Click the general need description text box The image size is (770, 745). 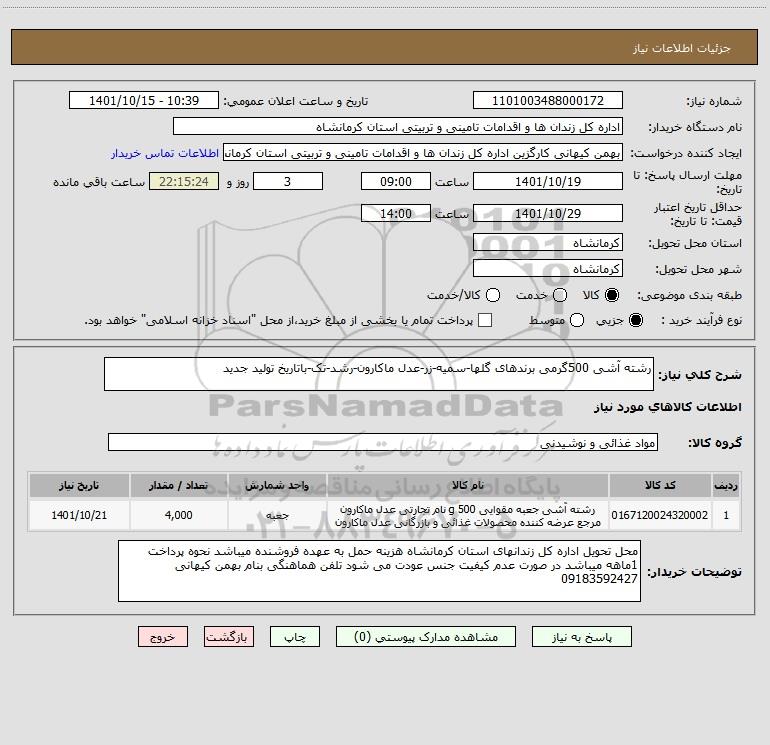coord(379,374)
